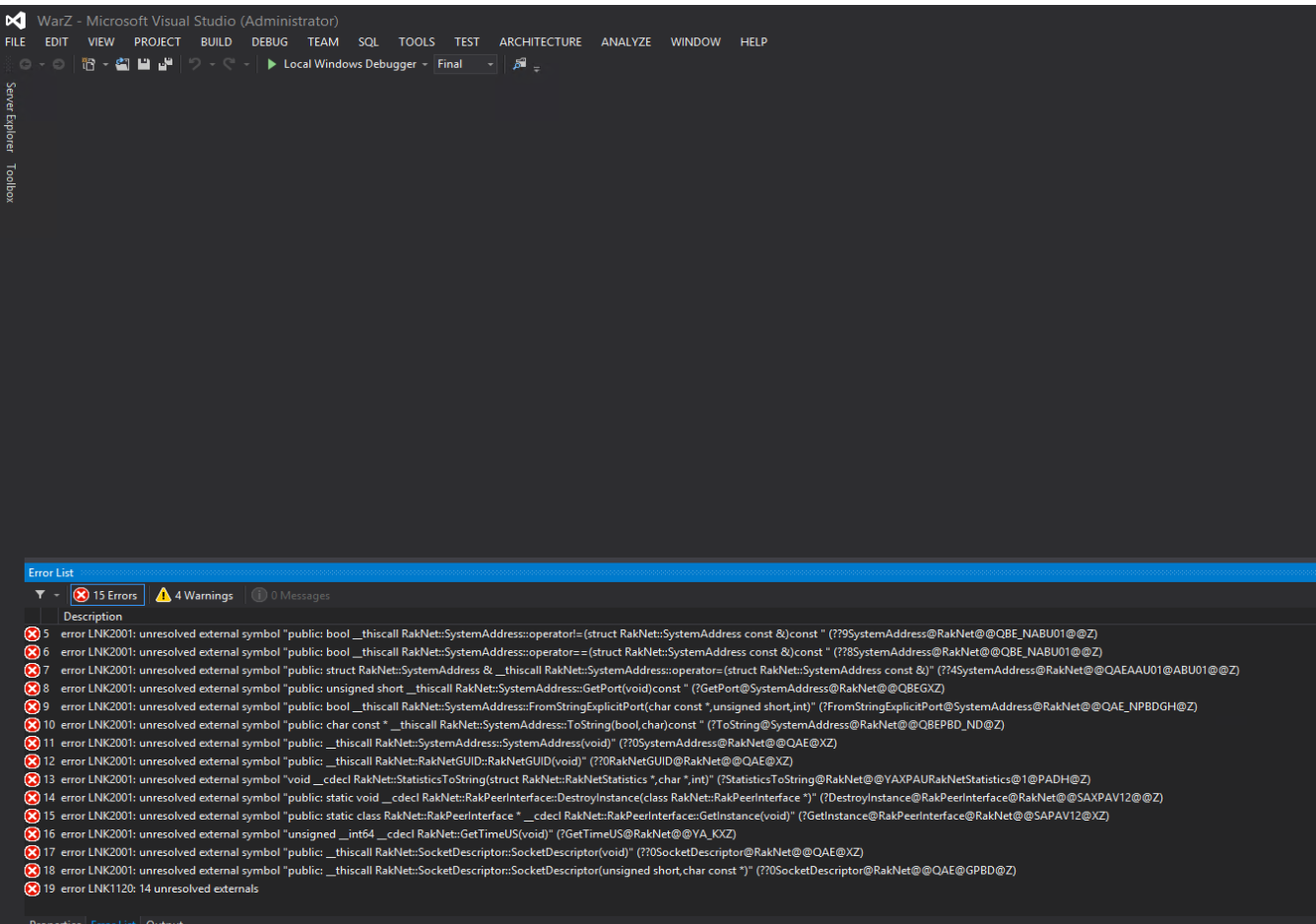This screenshot has width=1316, height=924.
Task: Click the green Start Debugging play icon
Action: pos(272,64)
